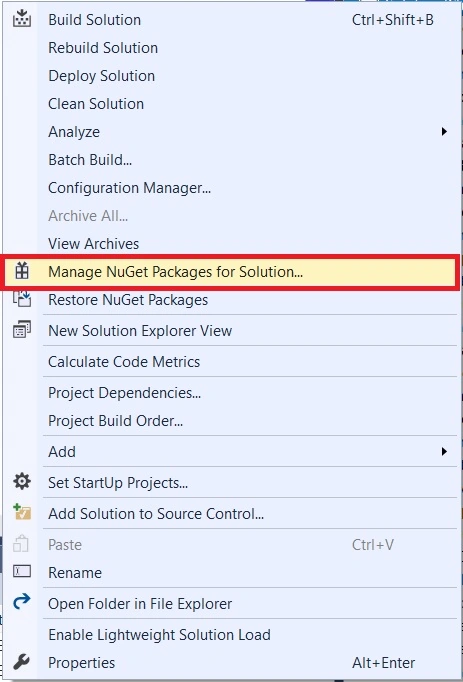Expand the Add submenu arrow
463x682 pixels.
click(x=444, y=451)
